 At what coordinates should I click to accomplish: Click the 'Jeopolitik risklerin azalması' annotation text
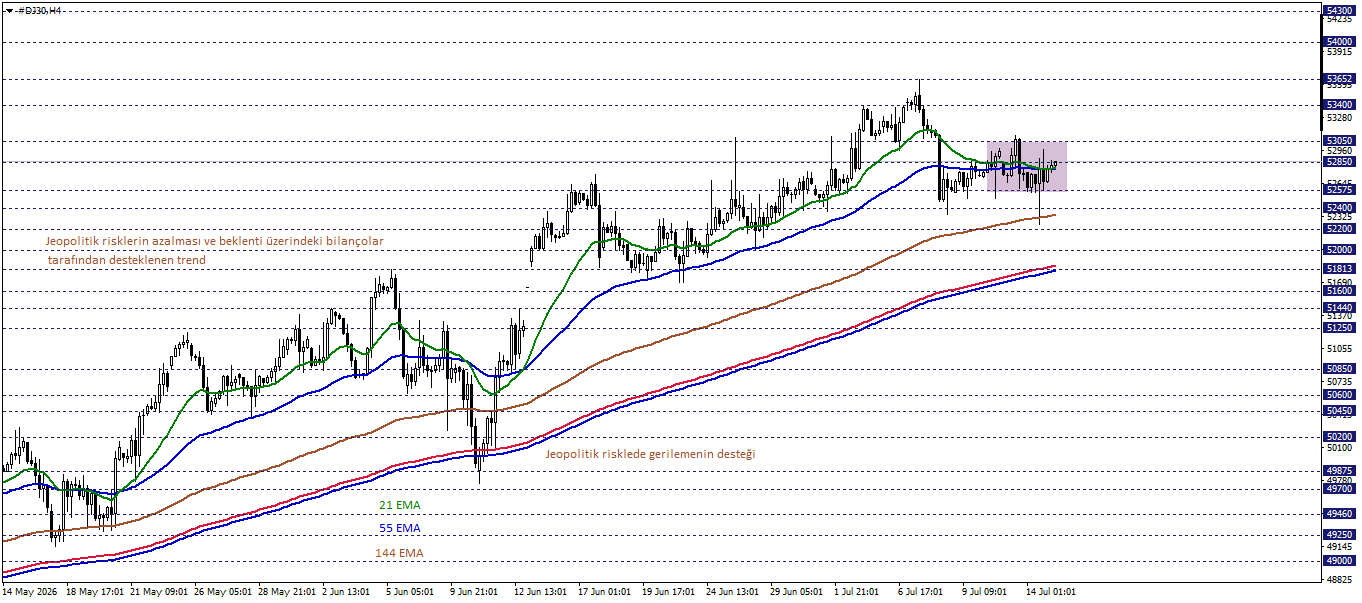pyautogui.click(x=125, y=241)
